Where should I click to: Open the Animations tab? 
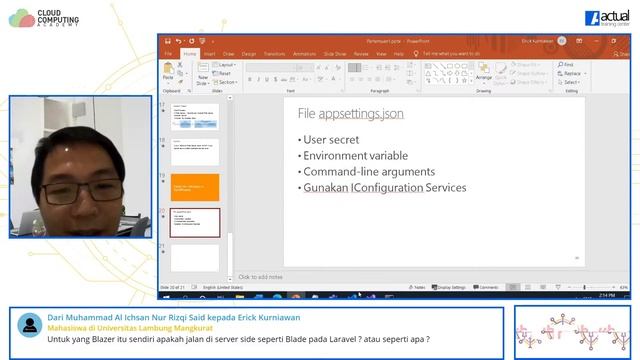[304, 54]
